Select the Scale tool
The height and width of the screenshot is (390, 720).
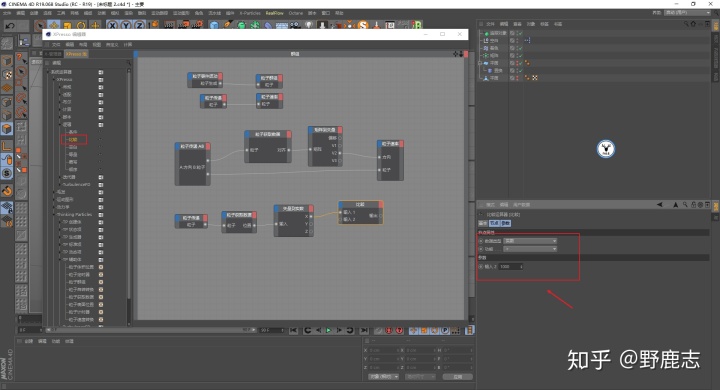[68, 26]
